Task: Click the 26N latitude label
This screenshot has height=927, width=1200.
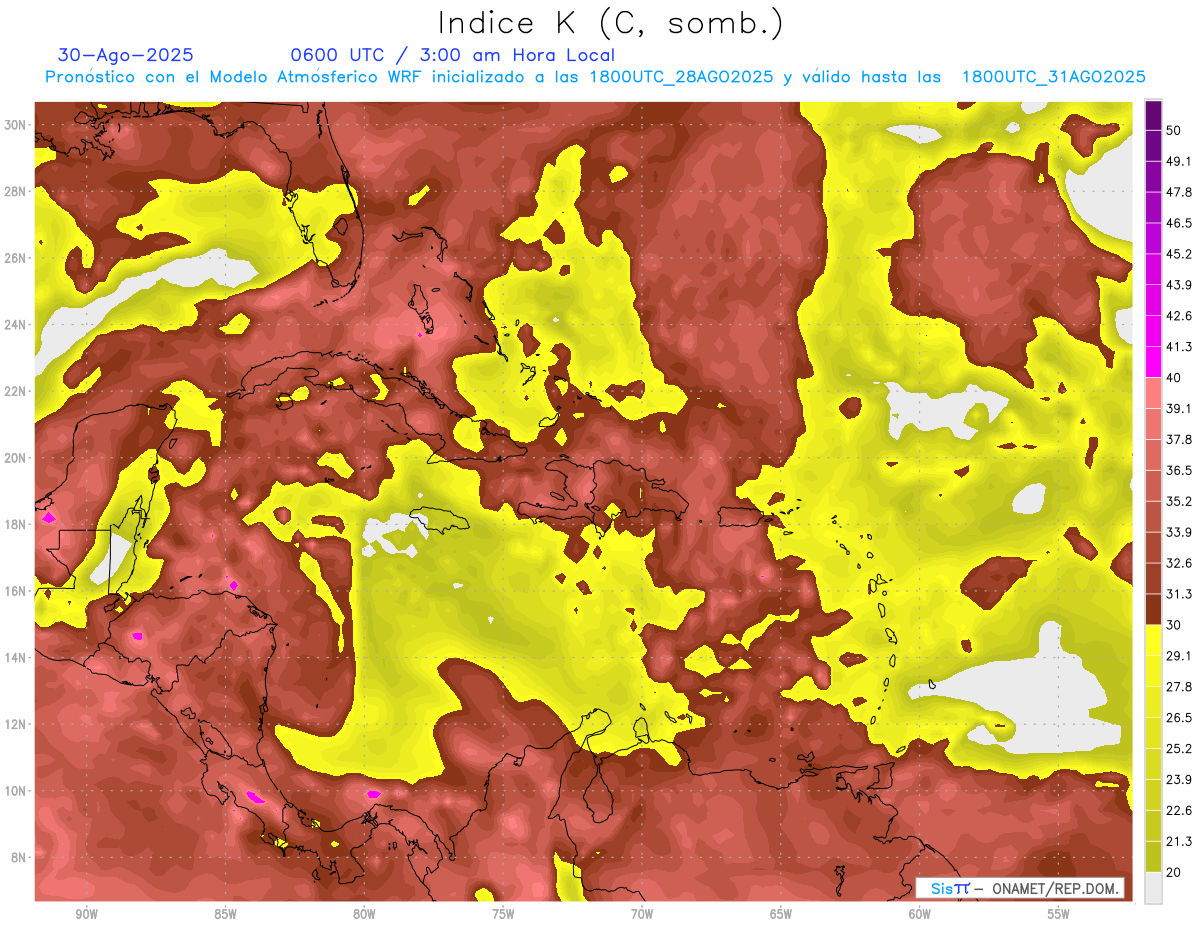Action: coord(15,258)
